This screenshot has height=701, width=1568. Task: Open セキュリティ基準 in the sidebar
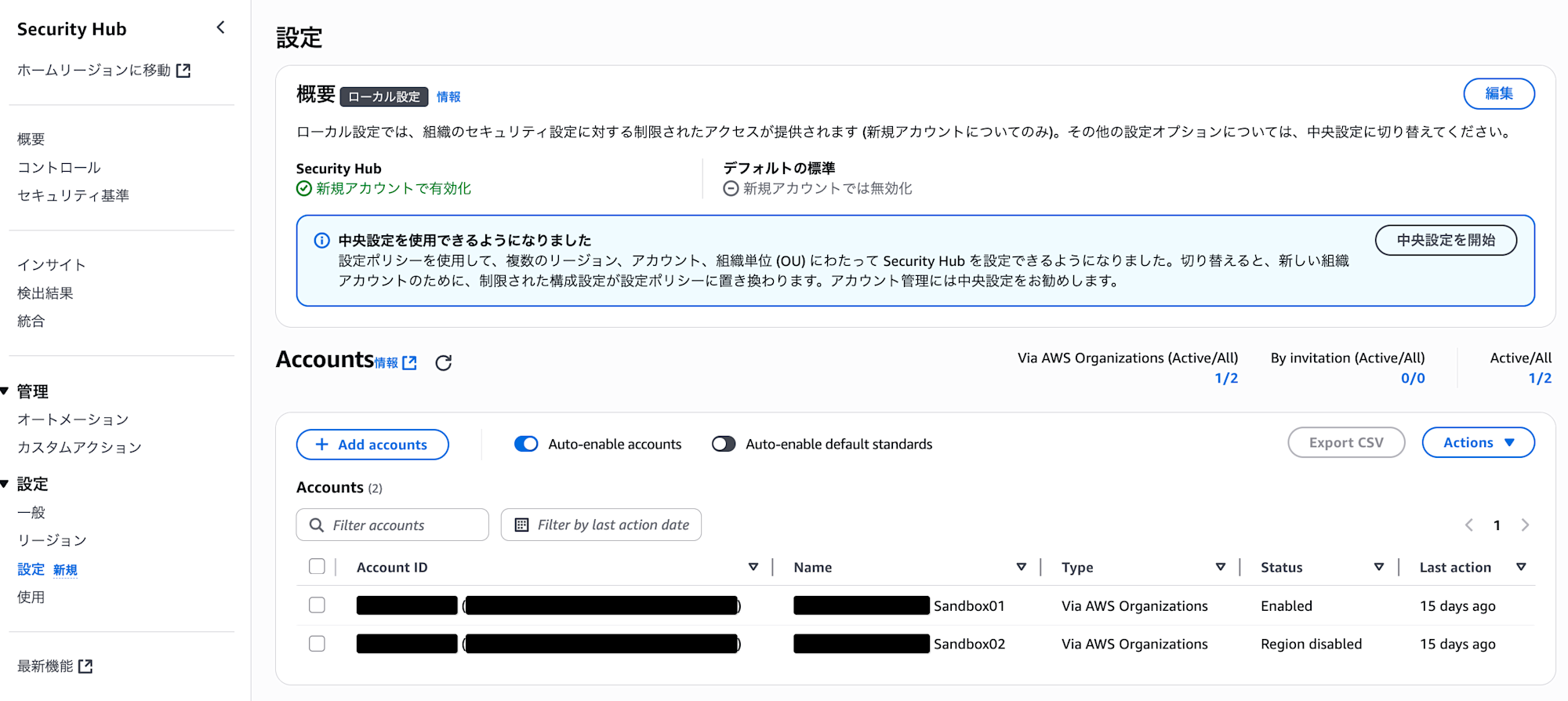(x=74, y=196)
